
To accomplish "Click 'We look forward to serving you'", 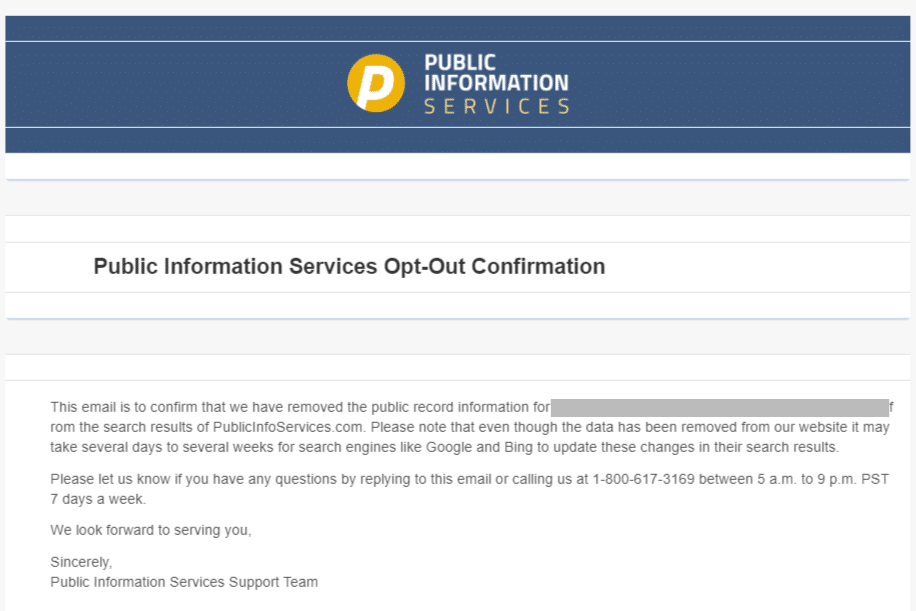I will pos(150,530).
